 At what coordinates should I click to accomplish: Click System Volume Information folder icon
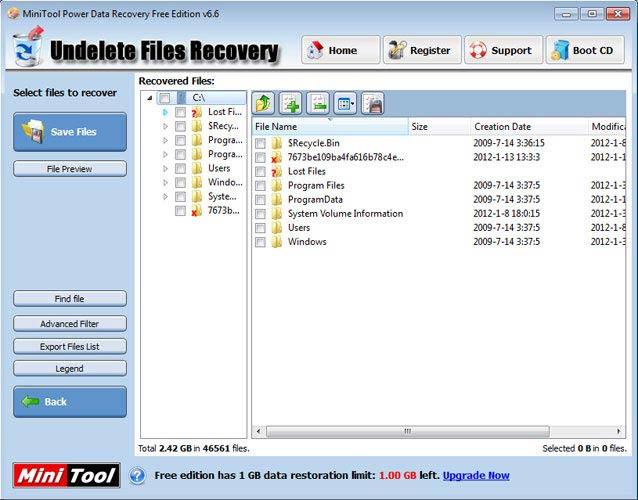click(x=277, y=214)
